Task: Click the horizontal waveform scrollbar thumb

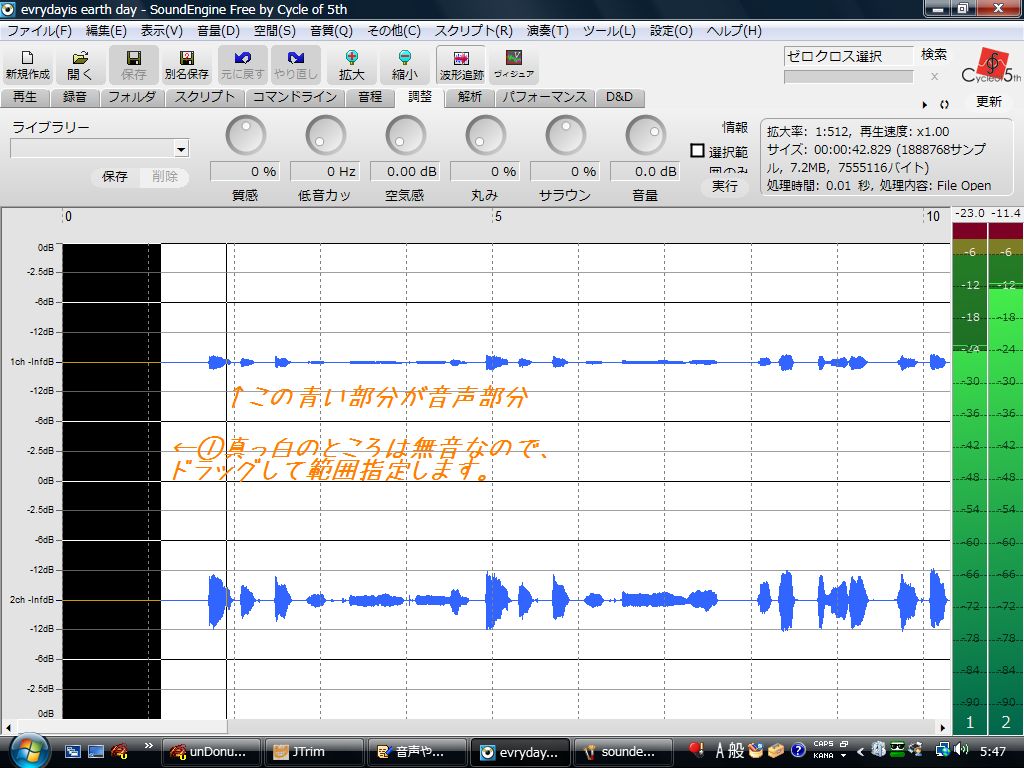Action: pos(121,727)
